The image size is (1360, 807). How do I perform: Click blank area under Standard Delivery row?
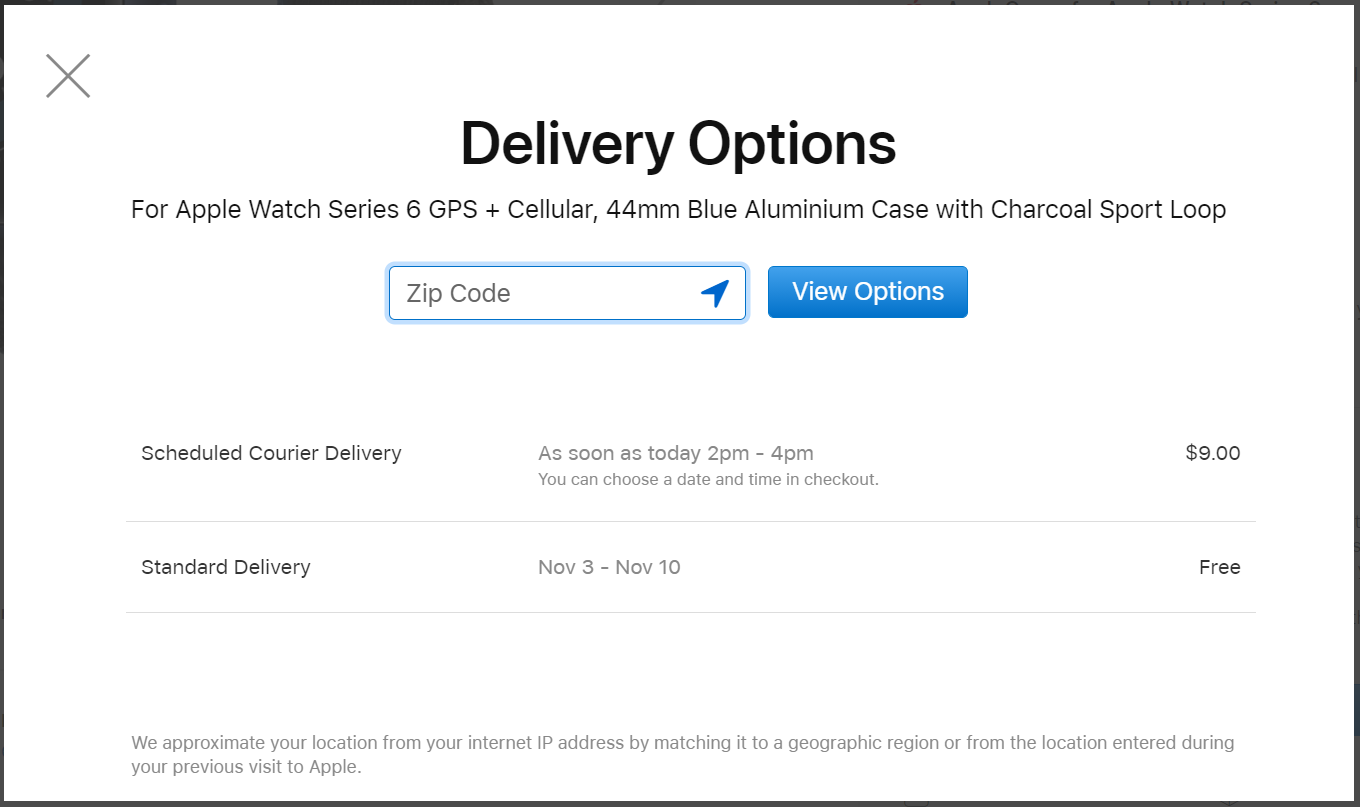691,670
